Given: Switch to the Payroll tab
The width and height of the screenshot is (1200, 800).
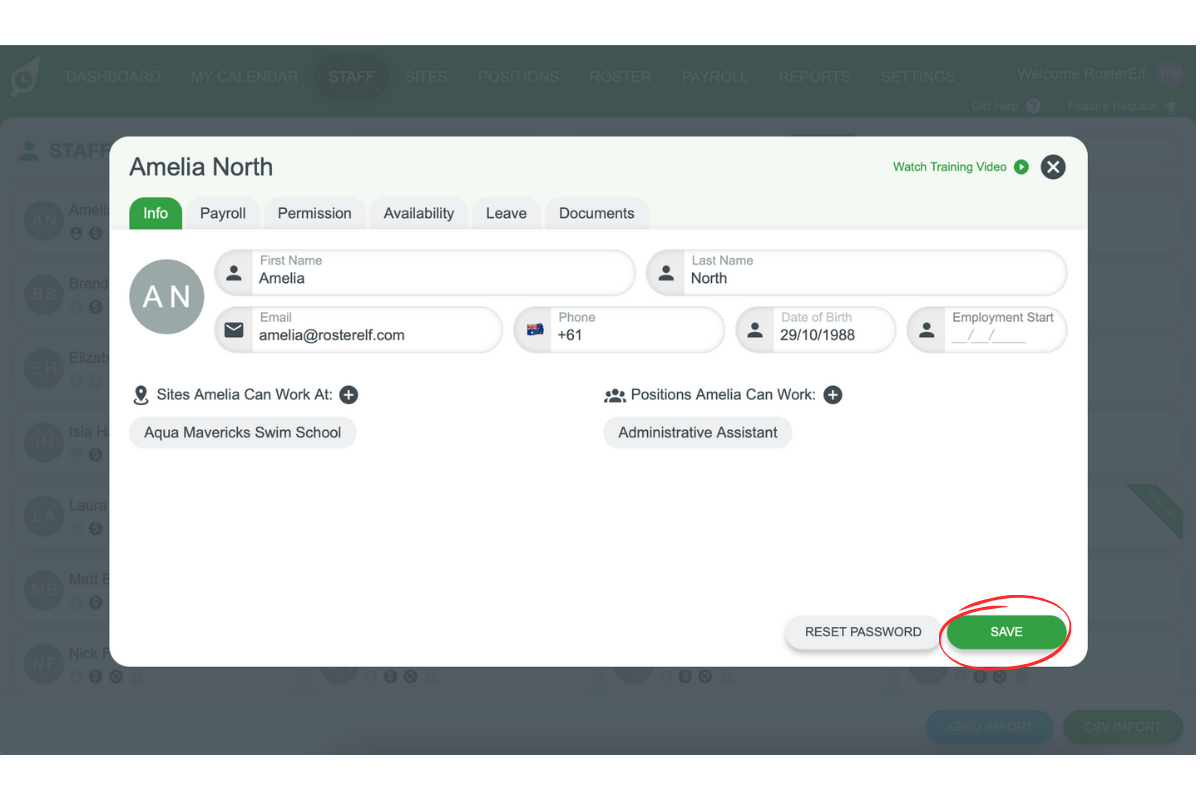Looking at the screenshot, I should pyautogui.click(x=222, y=213).
